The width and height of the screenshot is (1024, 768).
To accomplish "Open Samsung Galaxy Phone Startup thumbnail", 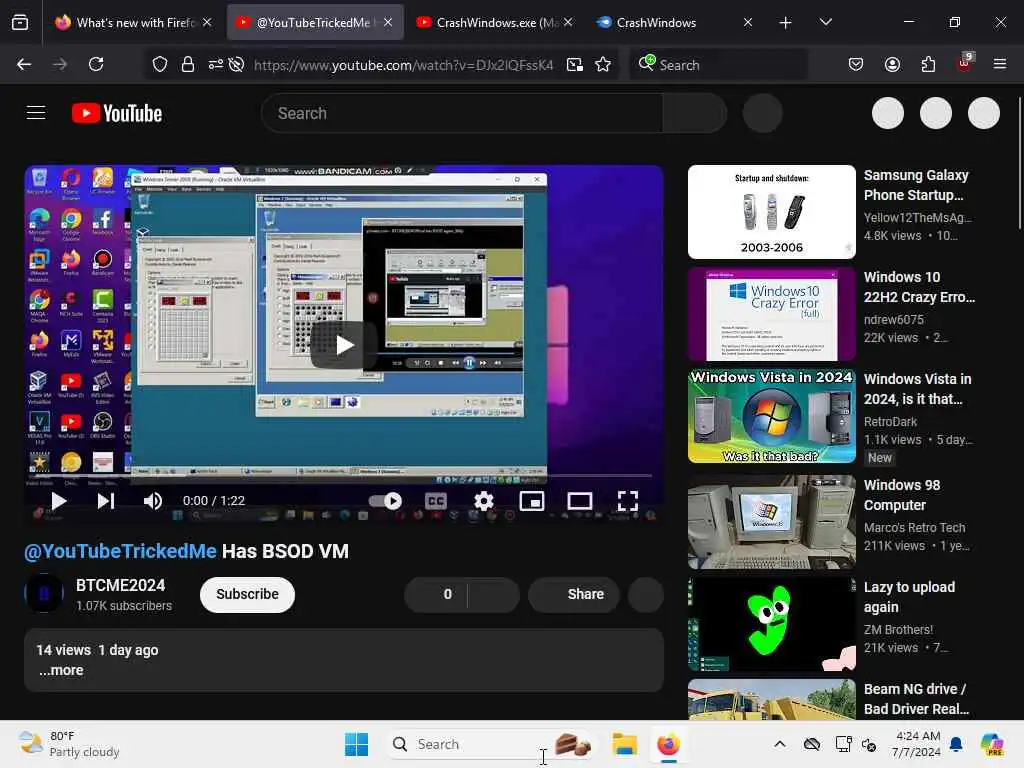I will (771, 212).
